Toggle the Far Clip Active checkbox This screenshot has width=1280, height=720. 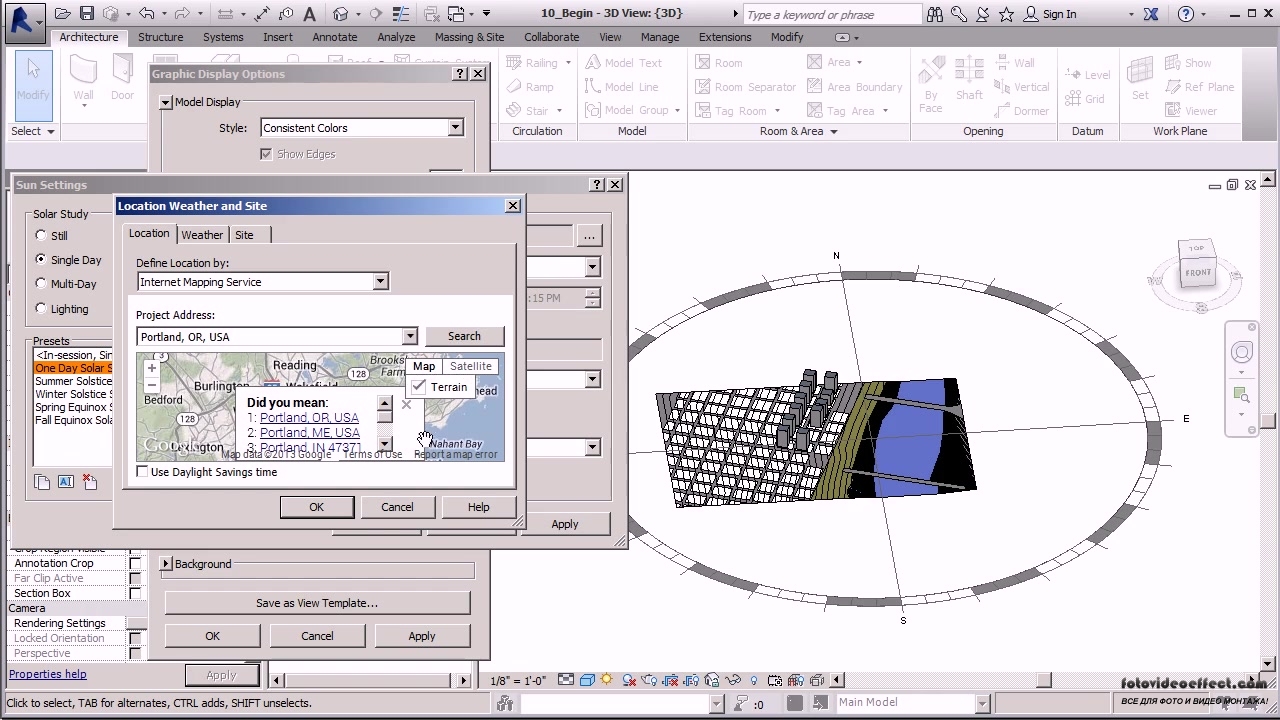[135, 578]
